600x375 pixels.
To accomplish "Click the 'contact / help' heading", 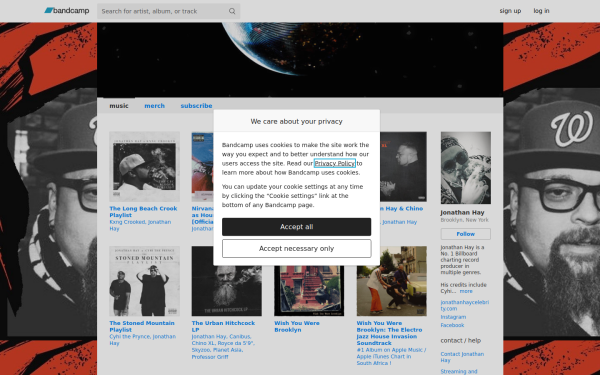I will [461, 340].
